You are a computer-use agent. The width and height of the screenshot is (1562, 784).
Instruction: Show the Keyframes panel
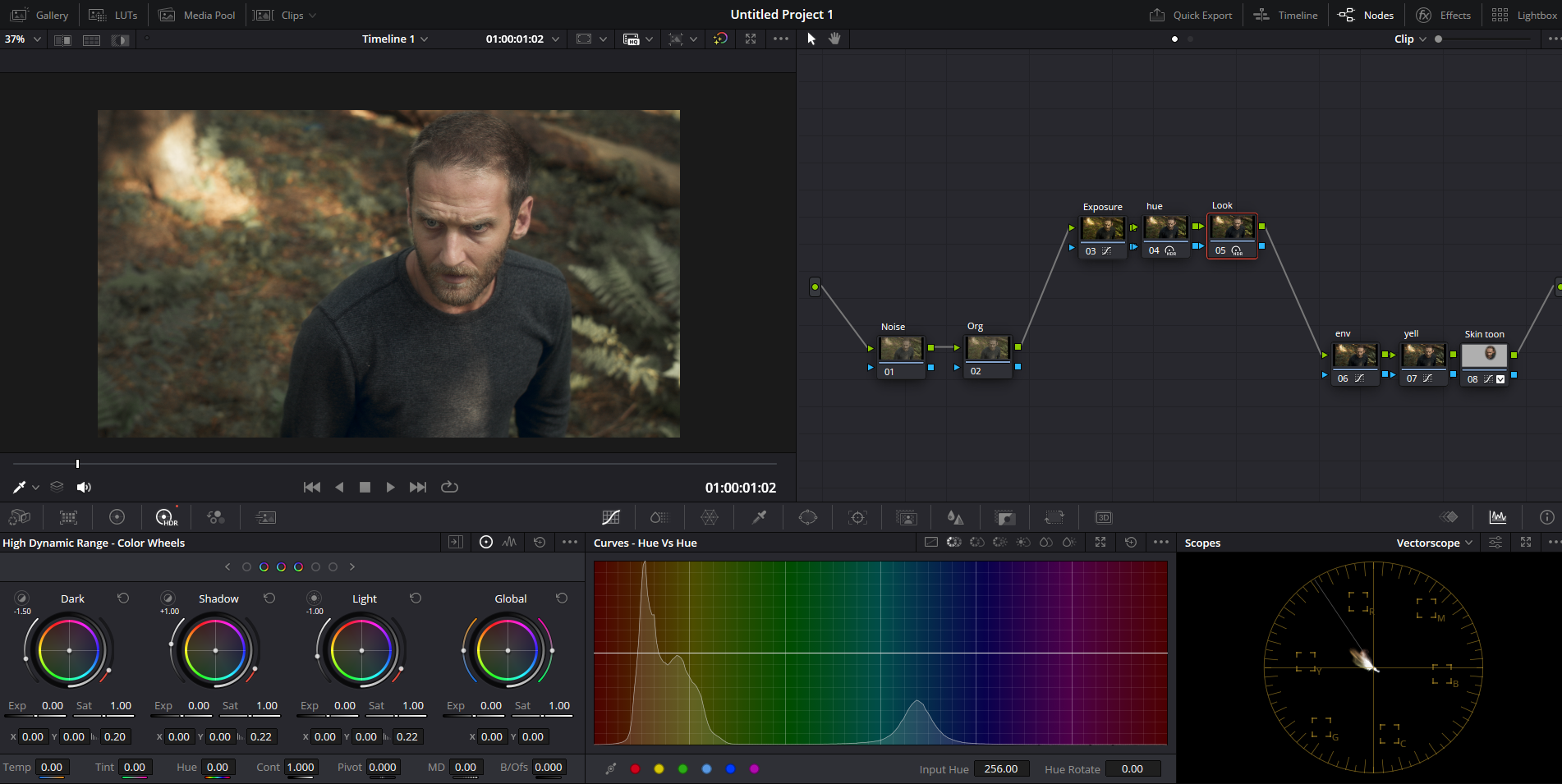pyautogui.click(x=1449, y=517)
